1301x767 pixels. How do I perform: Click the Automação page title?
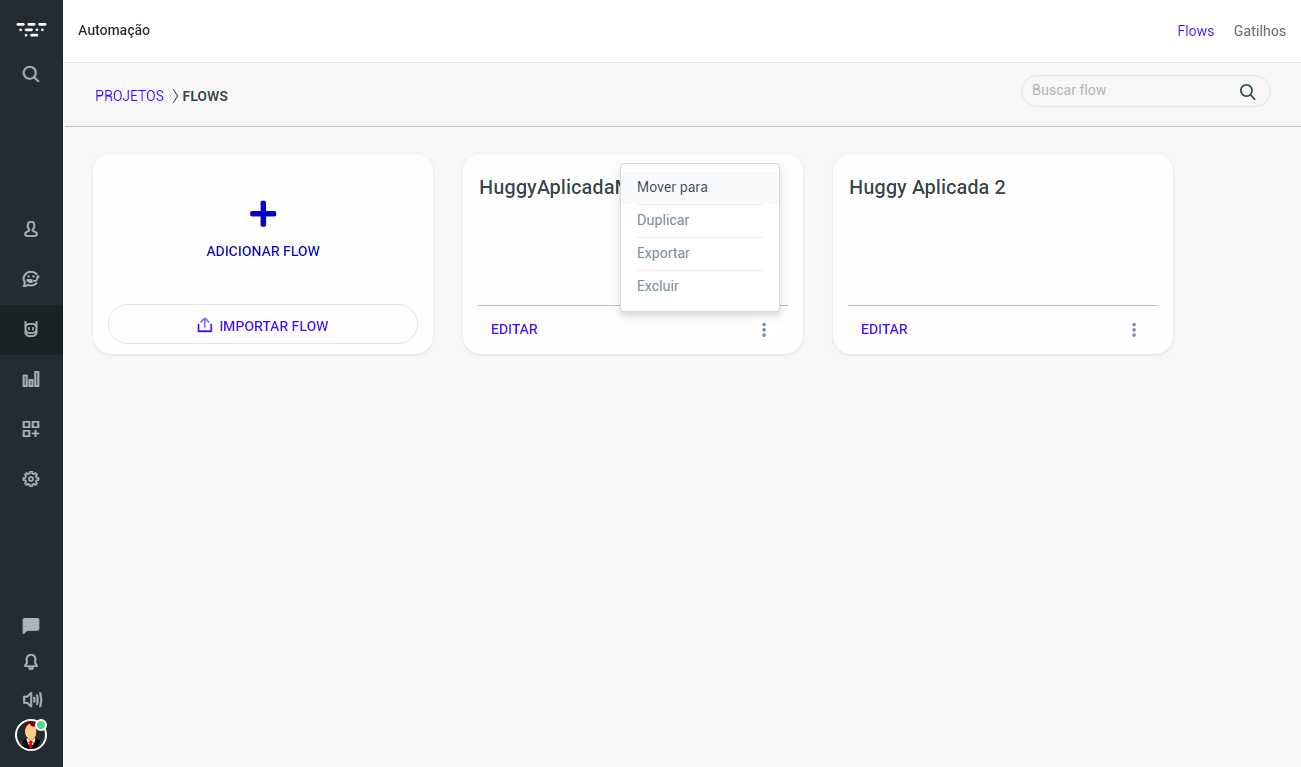(114, 30)
